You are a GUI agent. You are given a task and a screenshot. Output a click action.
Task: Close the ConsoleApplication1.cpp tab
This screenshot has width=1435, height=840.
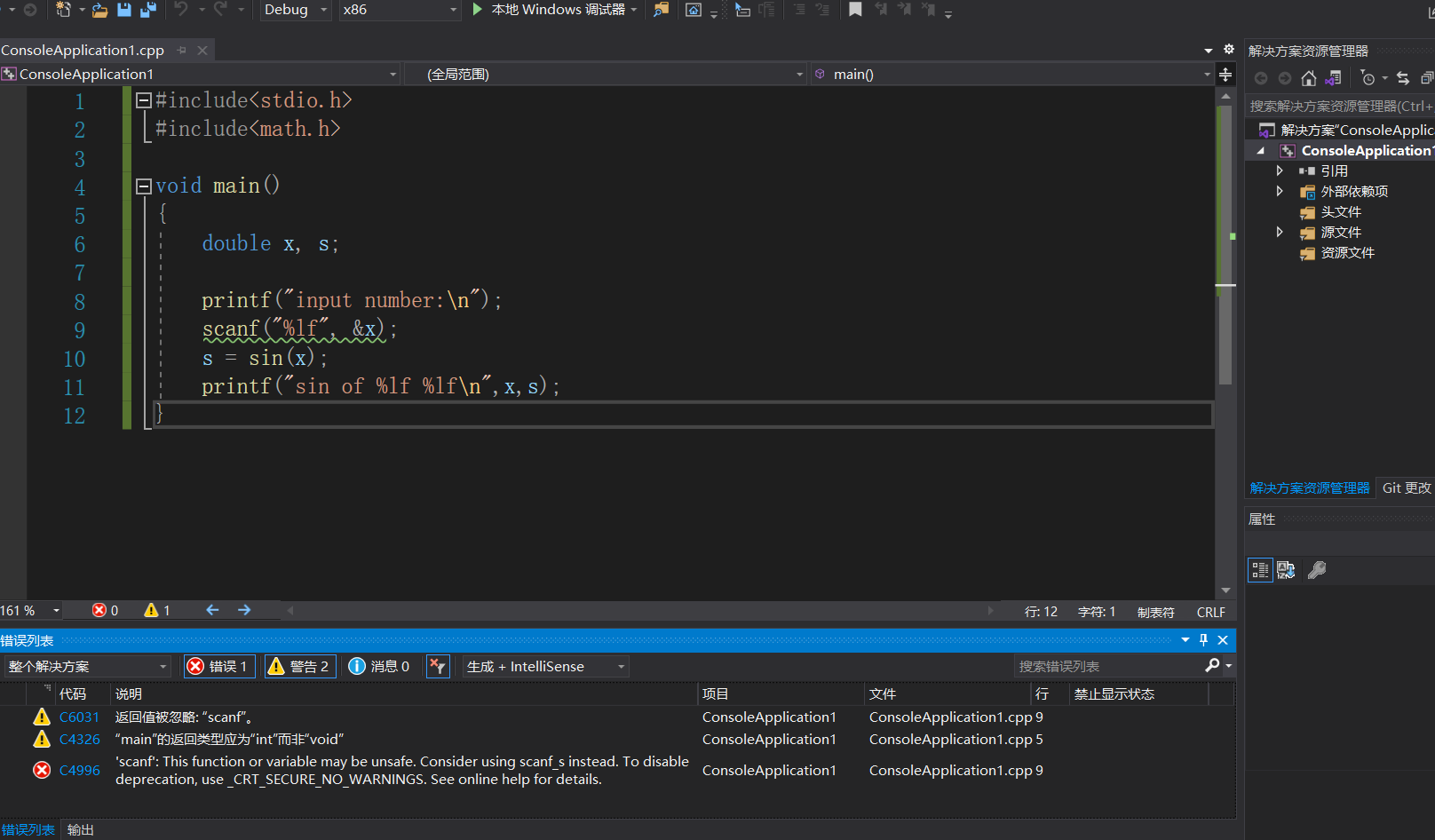(x=202, y=51)
